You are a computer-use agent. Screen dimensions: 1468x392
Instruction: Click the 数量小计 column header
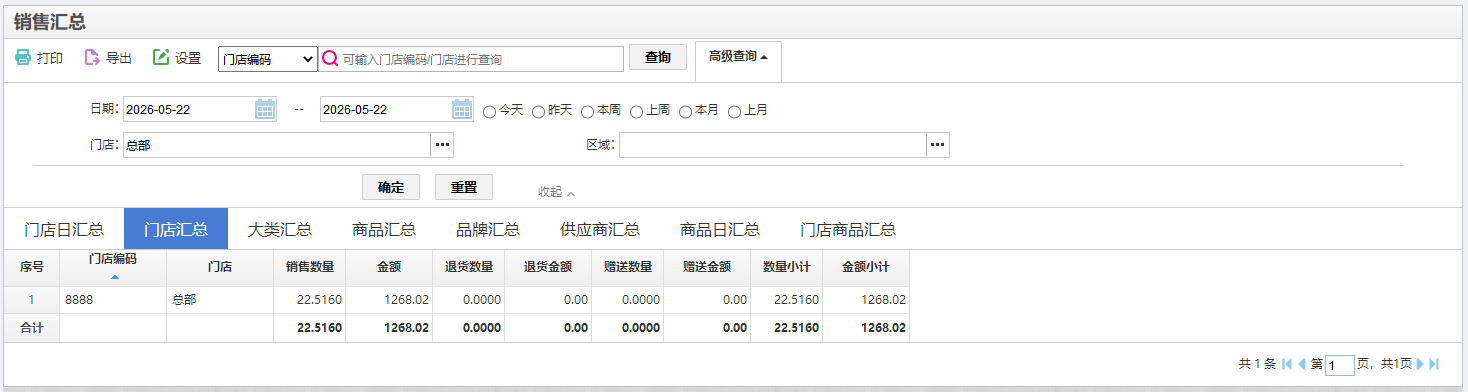(787, 267)
